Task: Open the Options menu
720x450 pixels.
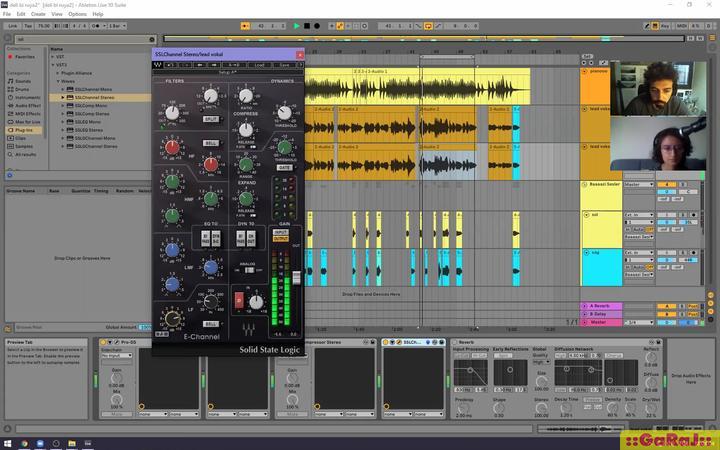Action: tap(77, 14)
